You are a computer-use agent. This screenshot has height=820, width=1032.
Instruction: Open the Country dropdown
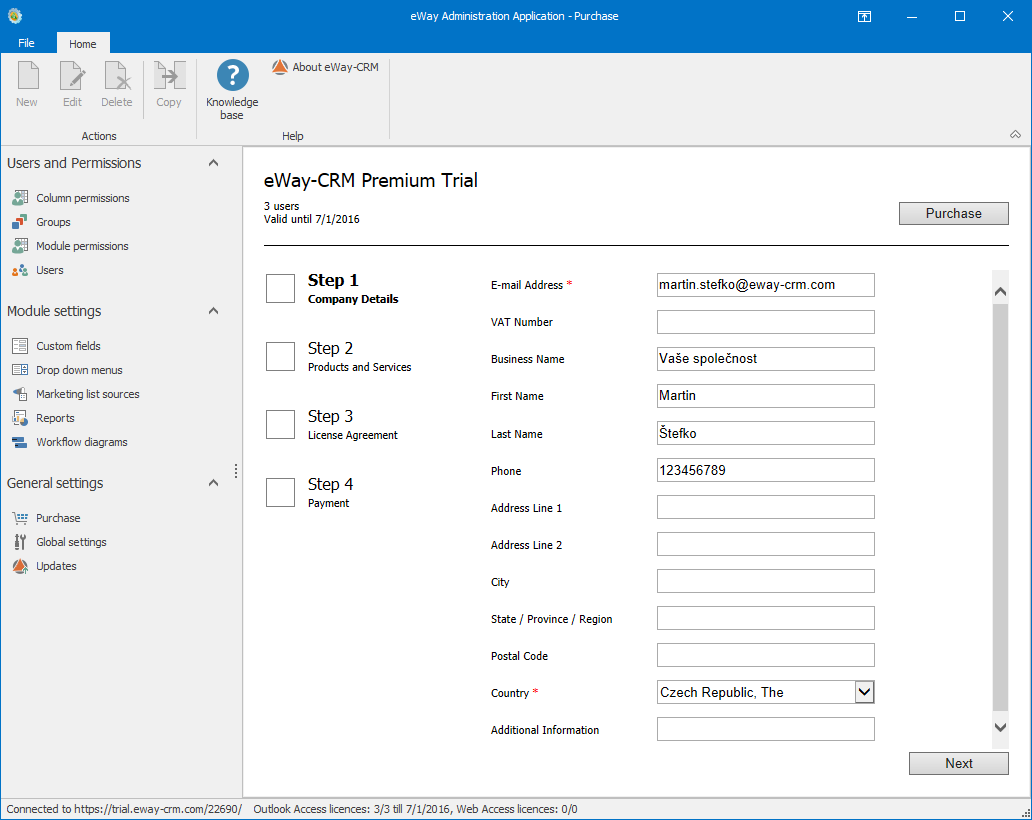864,692
